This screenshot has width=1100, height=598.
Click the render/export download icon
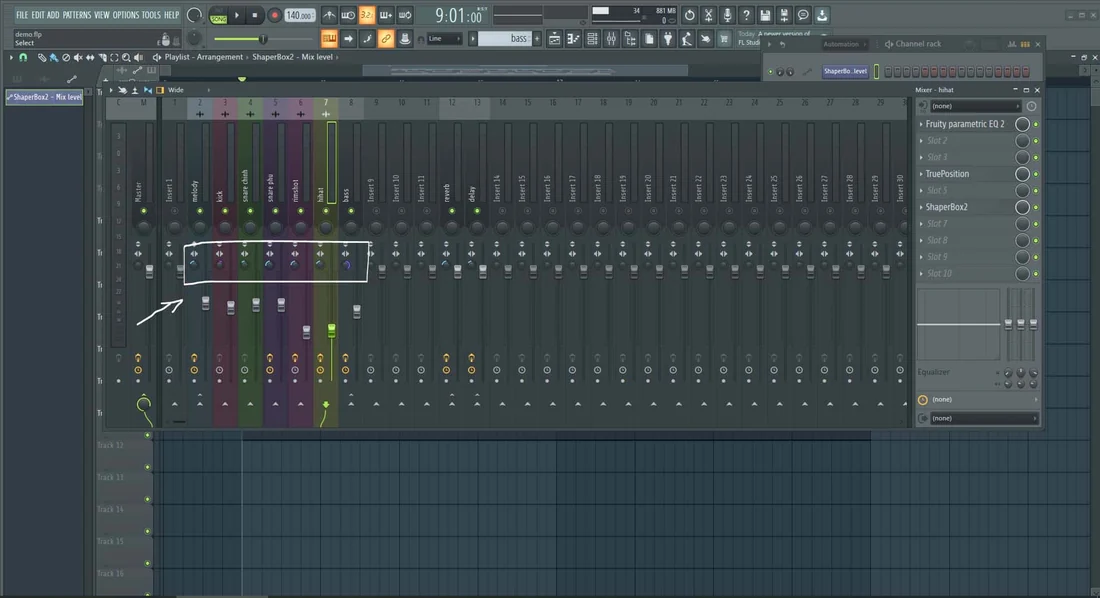click(822, 15)
